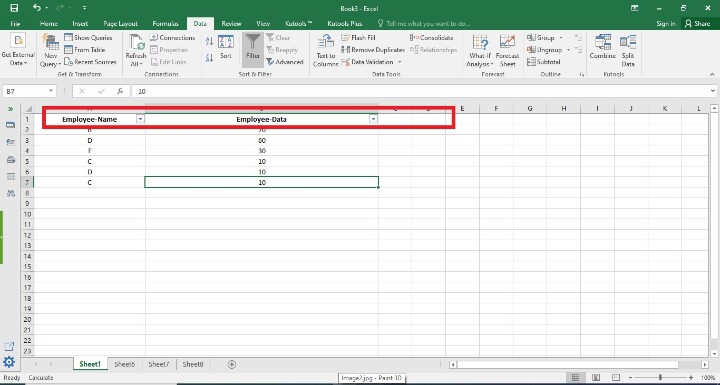The height and width of the screenshot is (385, 720).
Task: Click Kutools find and replace binoculars
Action: pos(10,193)
